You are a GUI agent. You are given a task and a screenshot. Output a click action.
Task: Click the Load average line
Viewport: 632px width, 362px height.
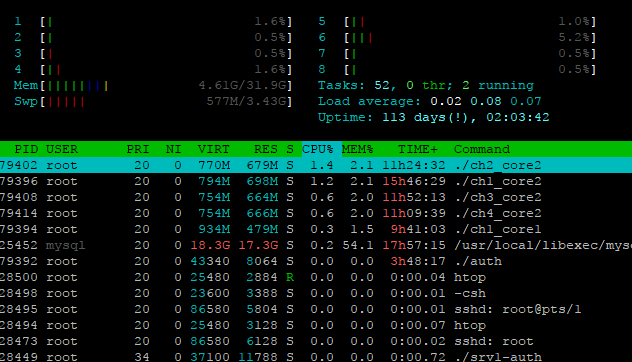[x=430, y=101]
